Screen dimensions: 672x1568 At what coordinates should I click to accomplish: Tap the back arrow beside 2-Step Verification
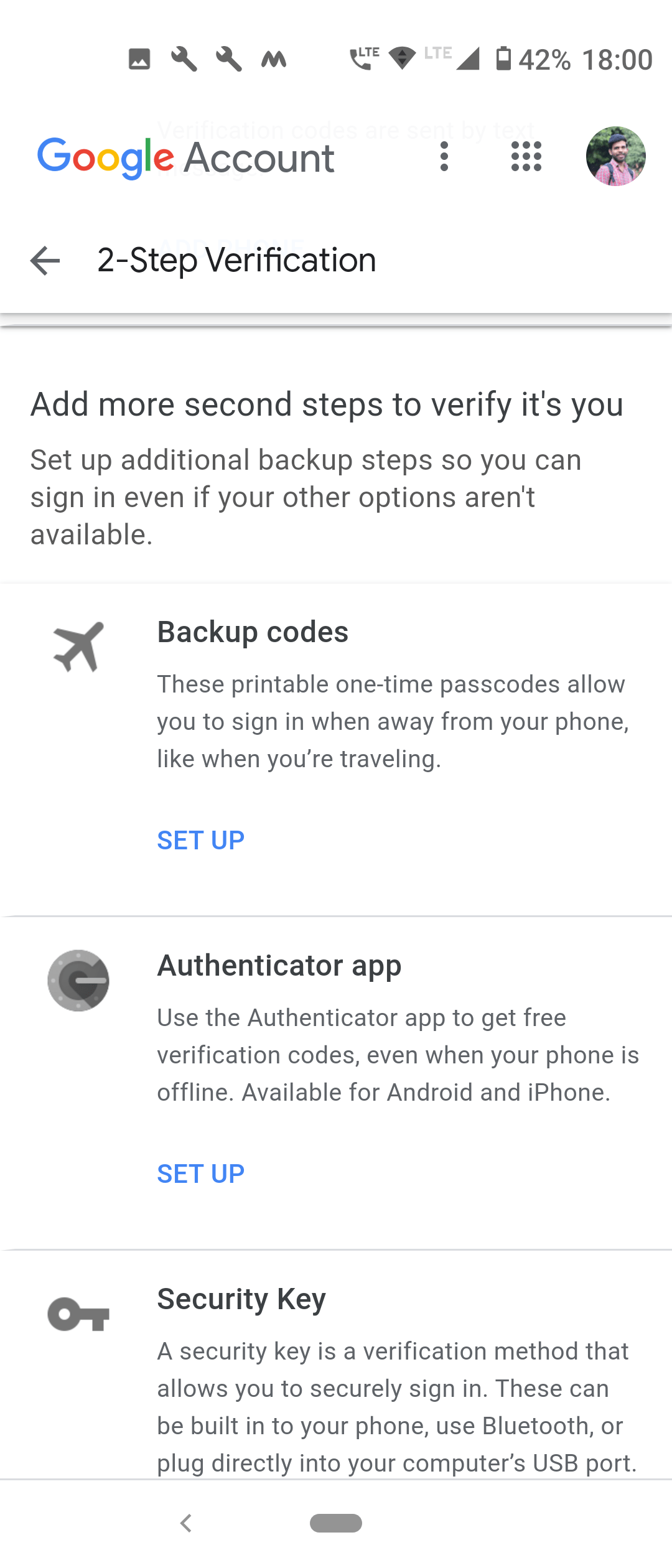tap(45, 260)
